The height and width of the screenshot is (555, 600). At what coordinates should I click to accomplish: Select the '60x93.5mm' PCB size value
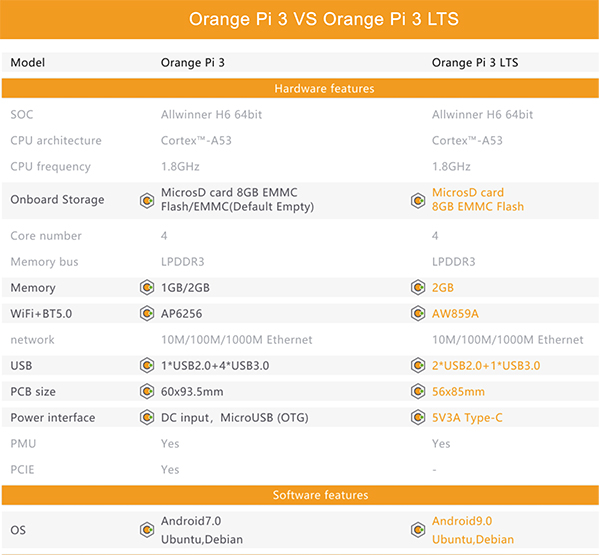192,392
